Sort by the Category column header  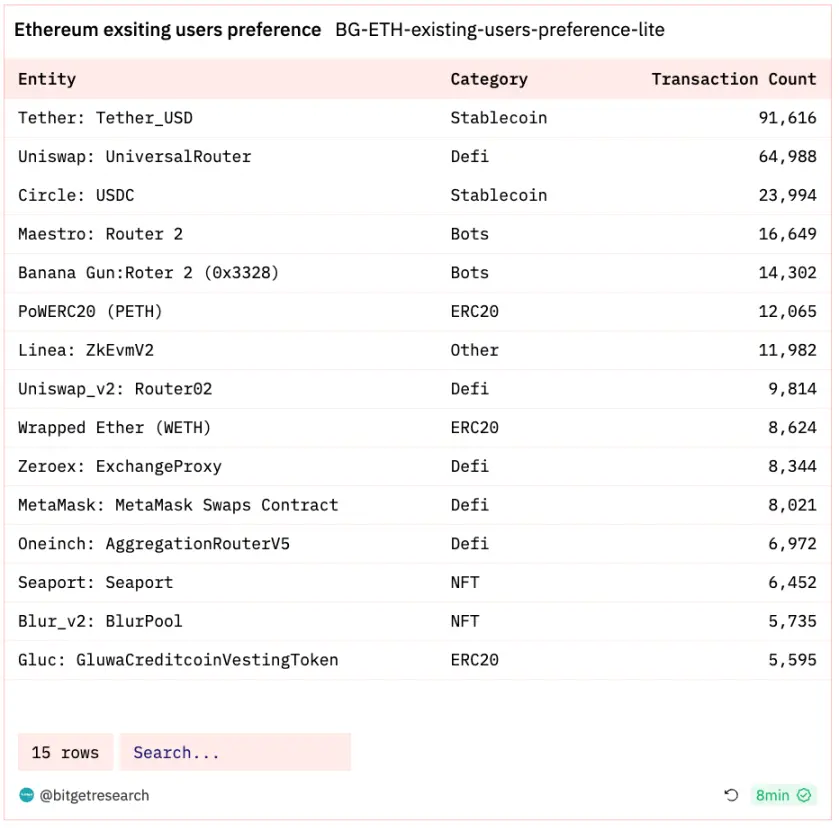(488, 79)
